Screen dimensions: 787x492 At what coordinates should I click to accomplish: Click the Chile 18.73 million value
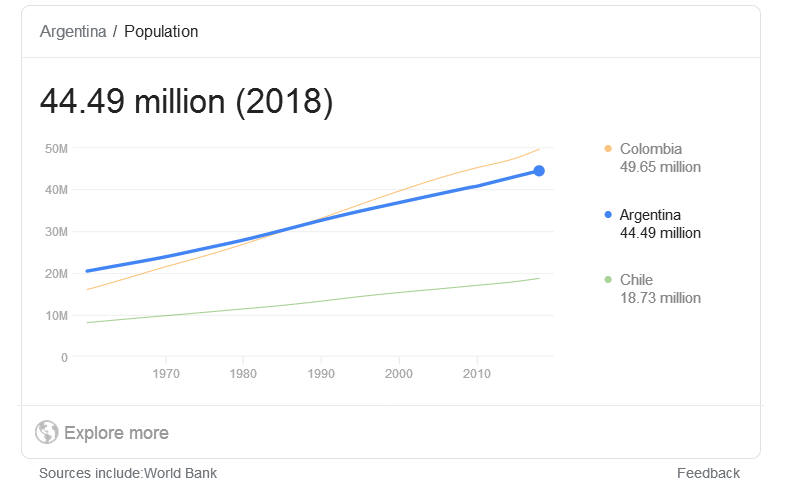tap(660, 298)
